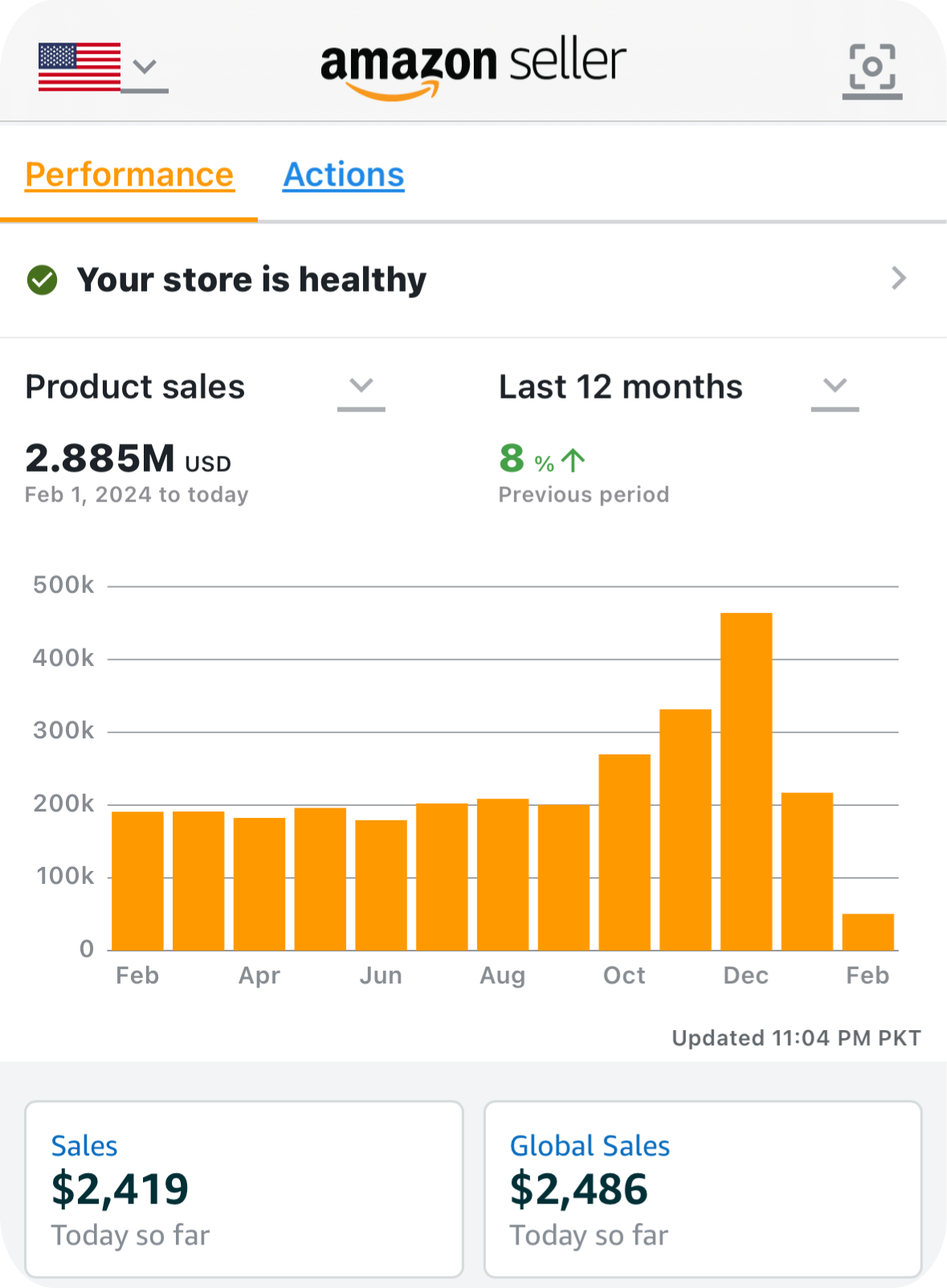Tap the green up arrow icon
The height and width of the screenshot is (1288, 947).
coord(574,460)
